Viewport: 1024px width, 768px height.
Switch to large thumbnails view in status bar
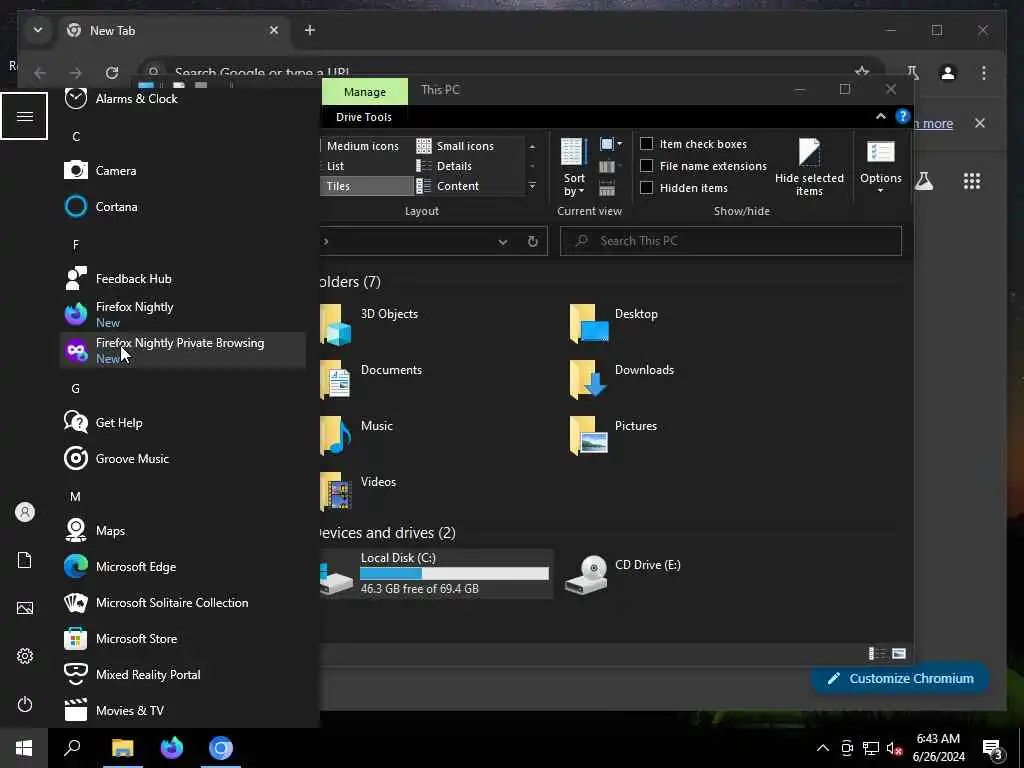899,653
